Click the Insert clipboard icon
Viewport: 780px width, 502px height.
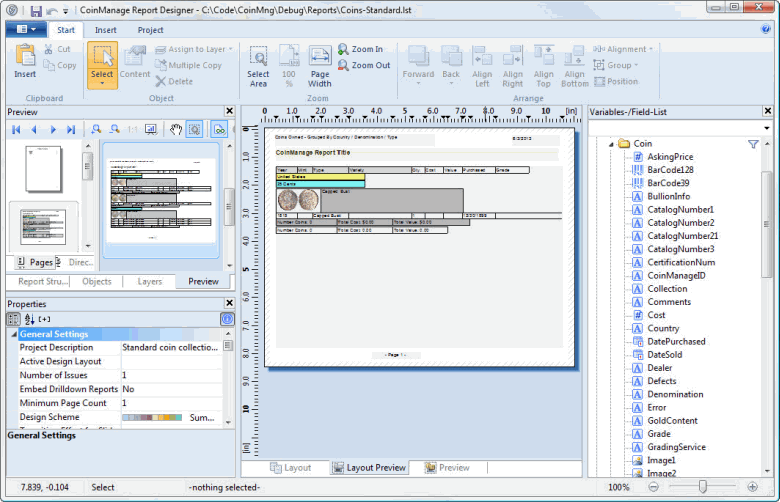click(x=25, y=56)
